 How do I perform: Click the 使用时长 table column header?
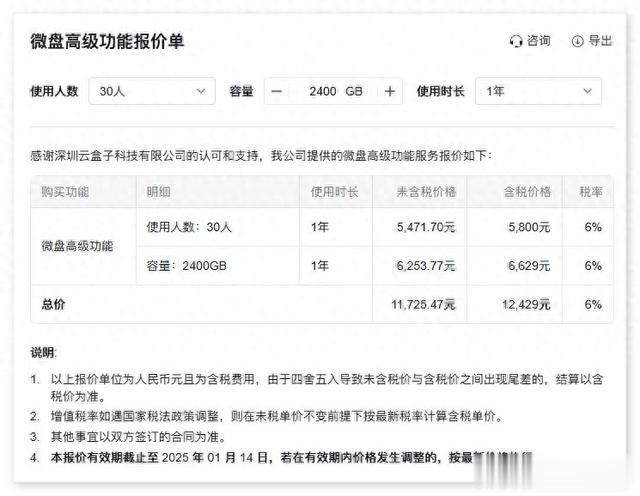point(335,192)
